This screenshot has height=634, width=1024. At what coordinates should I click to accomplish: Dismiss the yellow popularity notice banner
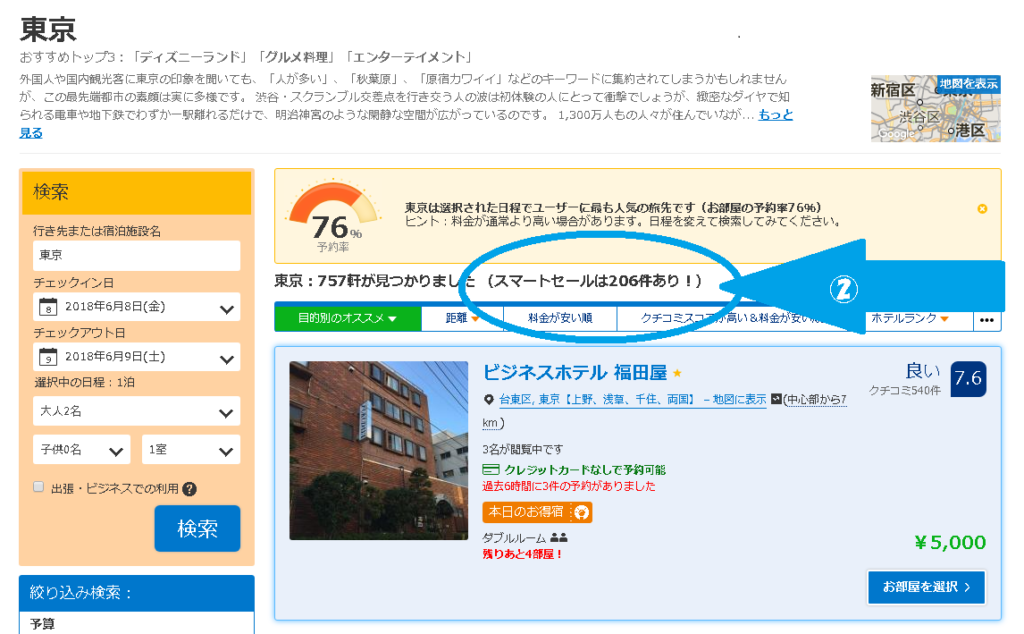(x=982, y=208)
